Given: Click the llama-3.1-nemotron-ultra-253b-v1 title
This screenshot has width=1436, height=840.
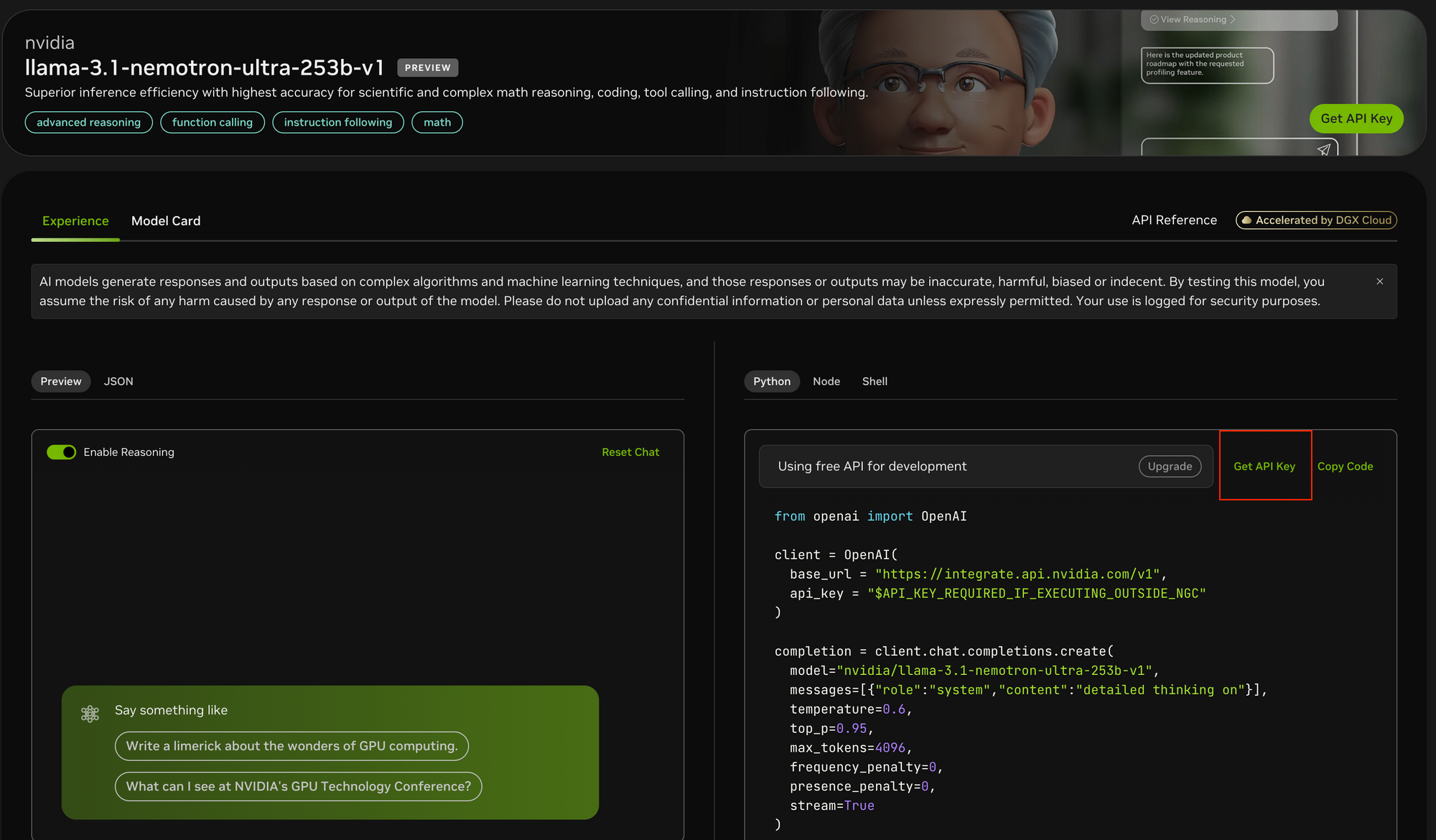Looking at the screenshot, I should [x=205, y=67].
